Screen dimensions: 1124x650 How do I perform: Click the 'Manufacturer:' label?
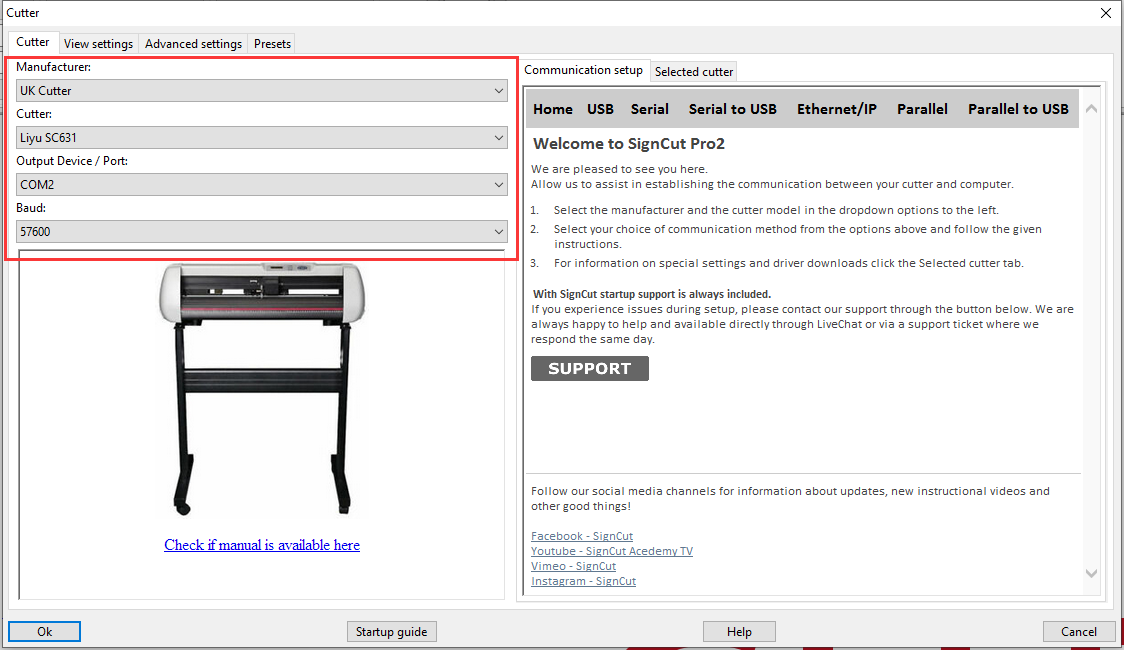click(x=53, y=67)
